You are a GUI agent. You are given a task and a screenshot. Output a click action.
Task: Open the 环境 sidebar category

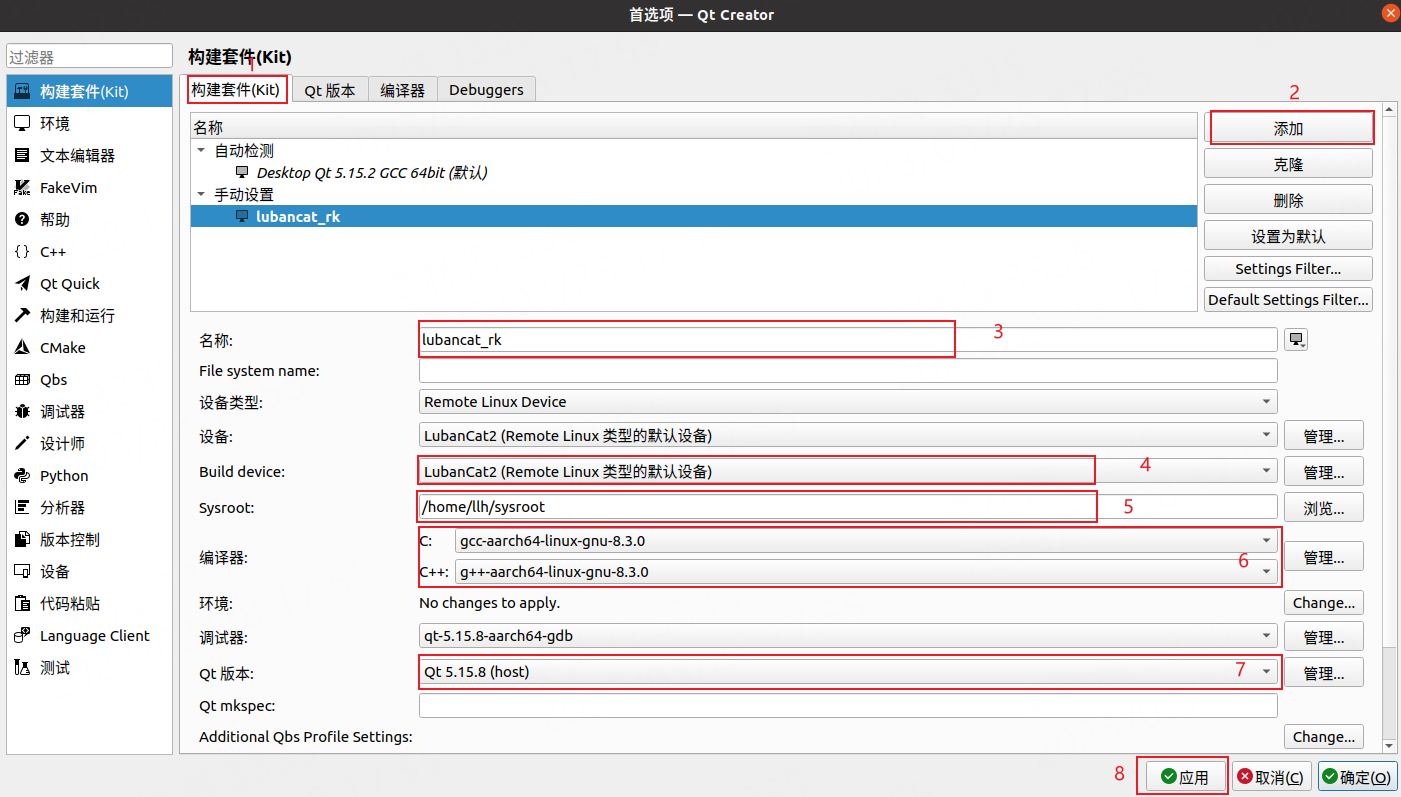pos(89,124)
